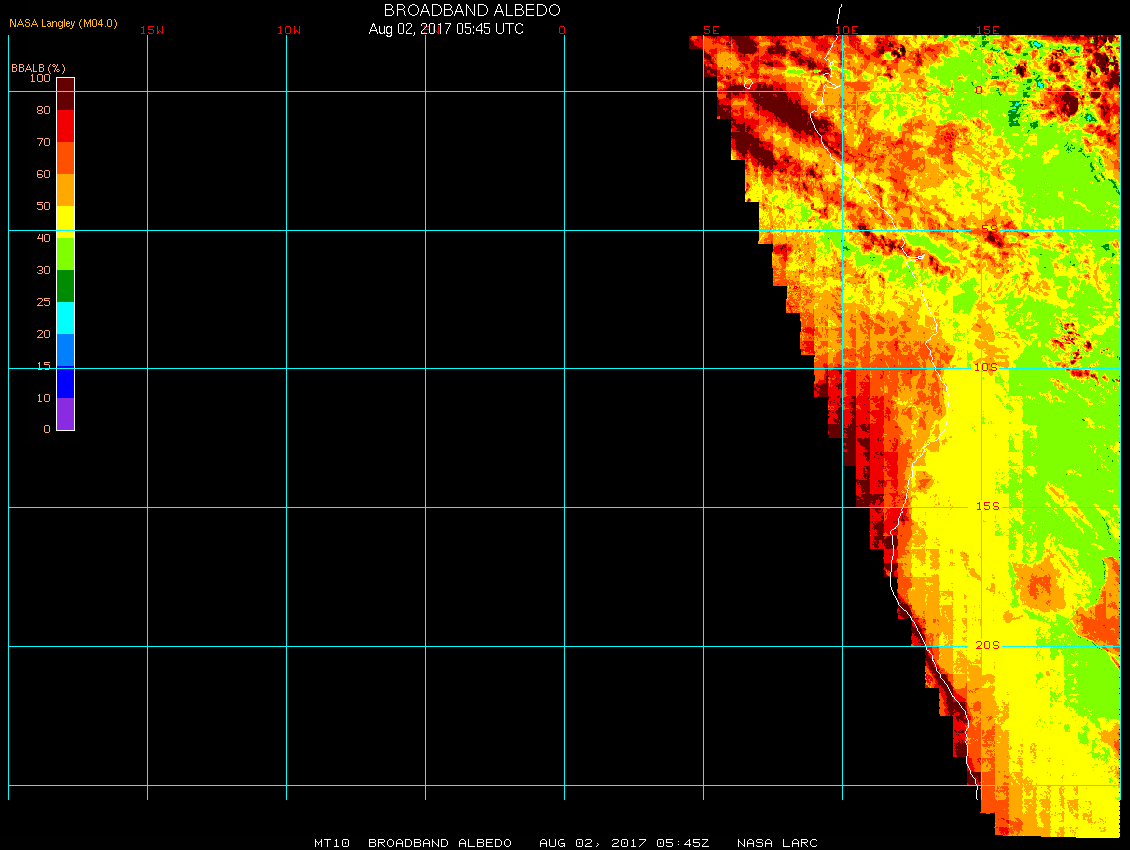Click legend value '50'
Screen dimensions: 1130x850
point(44,206)
